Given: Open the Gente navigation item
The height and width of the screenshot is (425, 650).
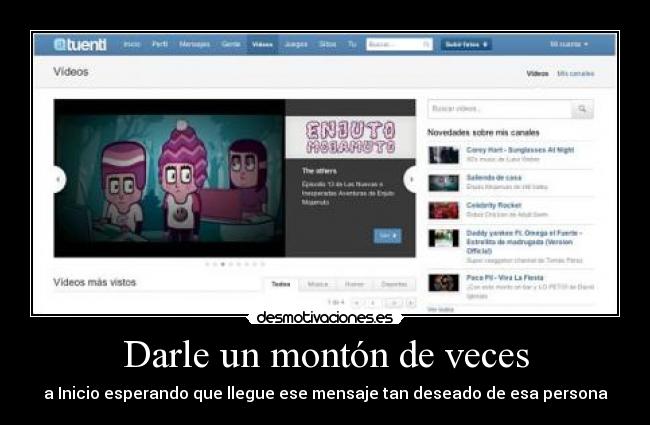Looking at the screenshot, I should click(231, 44).
